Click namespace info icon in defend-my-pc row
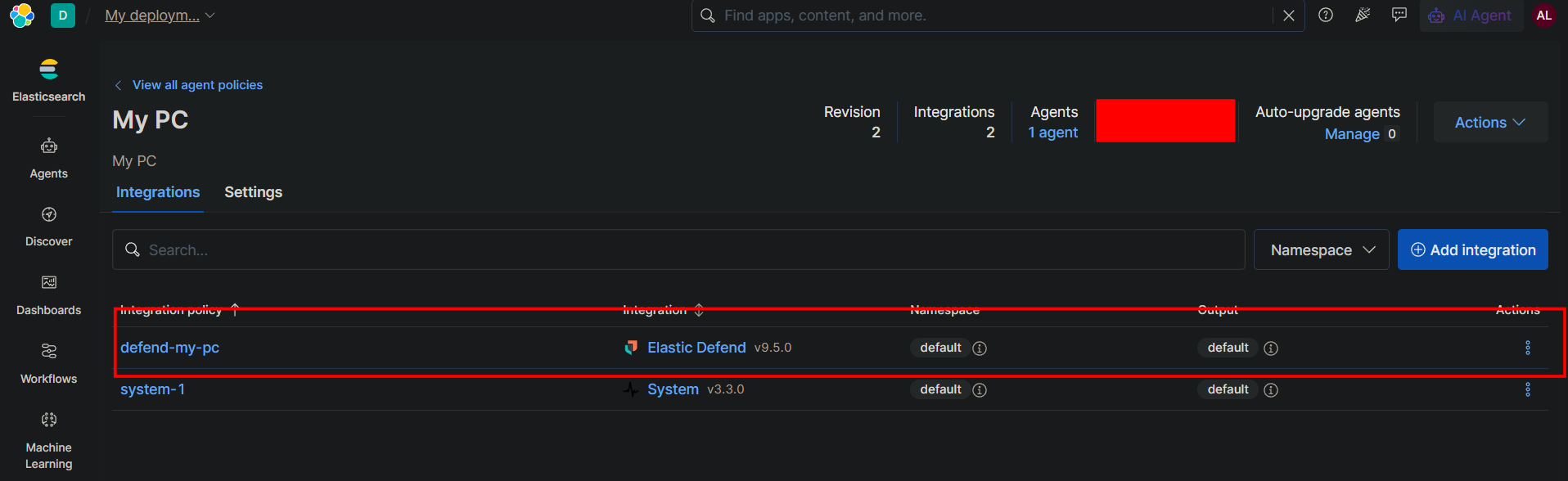This screenshot has width=1568, height=481. point(980,348)
